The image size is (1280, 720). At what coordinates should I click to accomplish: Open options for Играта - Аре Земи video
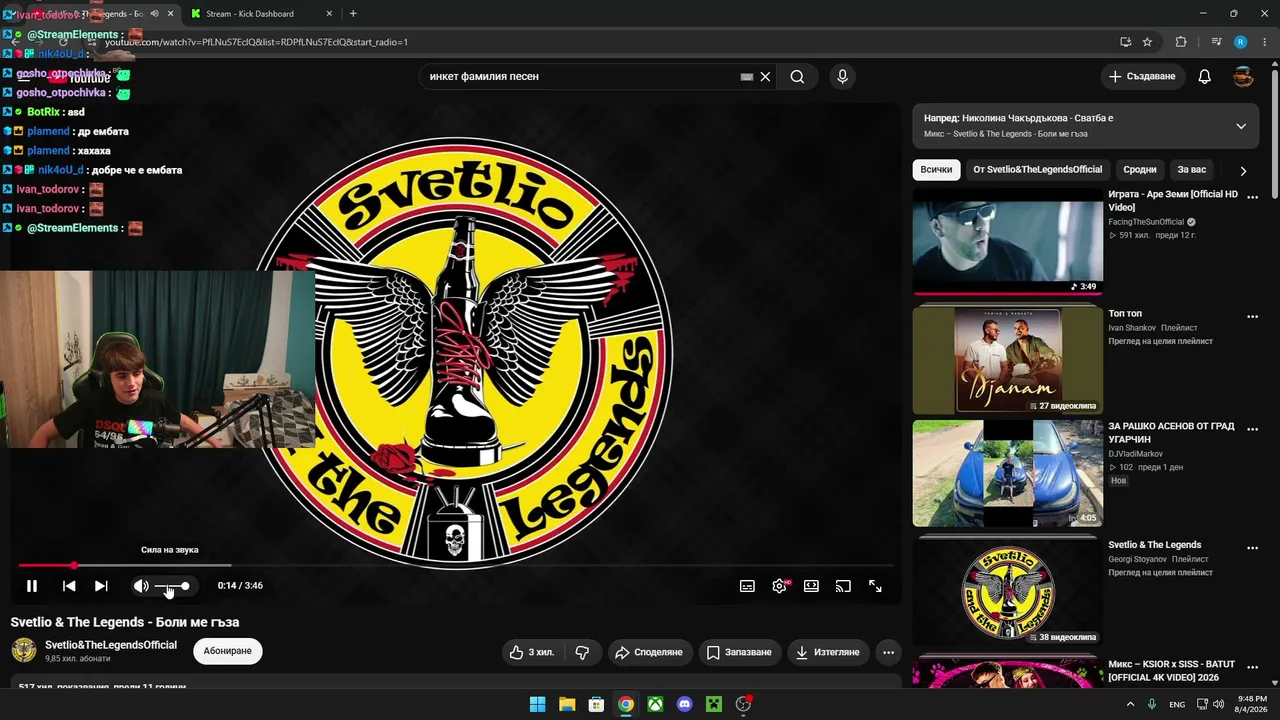[x=1252, y=198]
